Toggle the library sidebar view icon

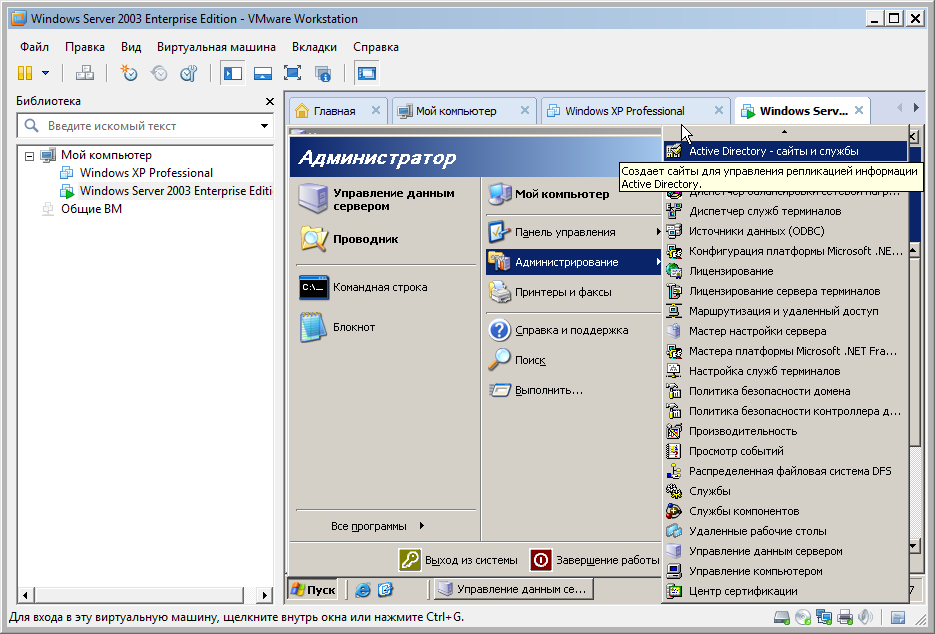(233, 73)
